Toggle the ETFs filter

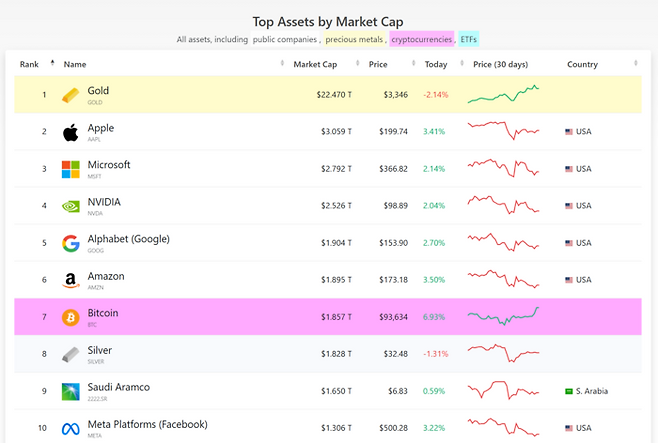(x=469, y=40)
